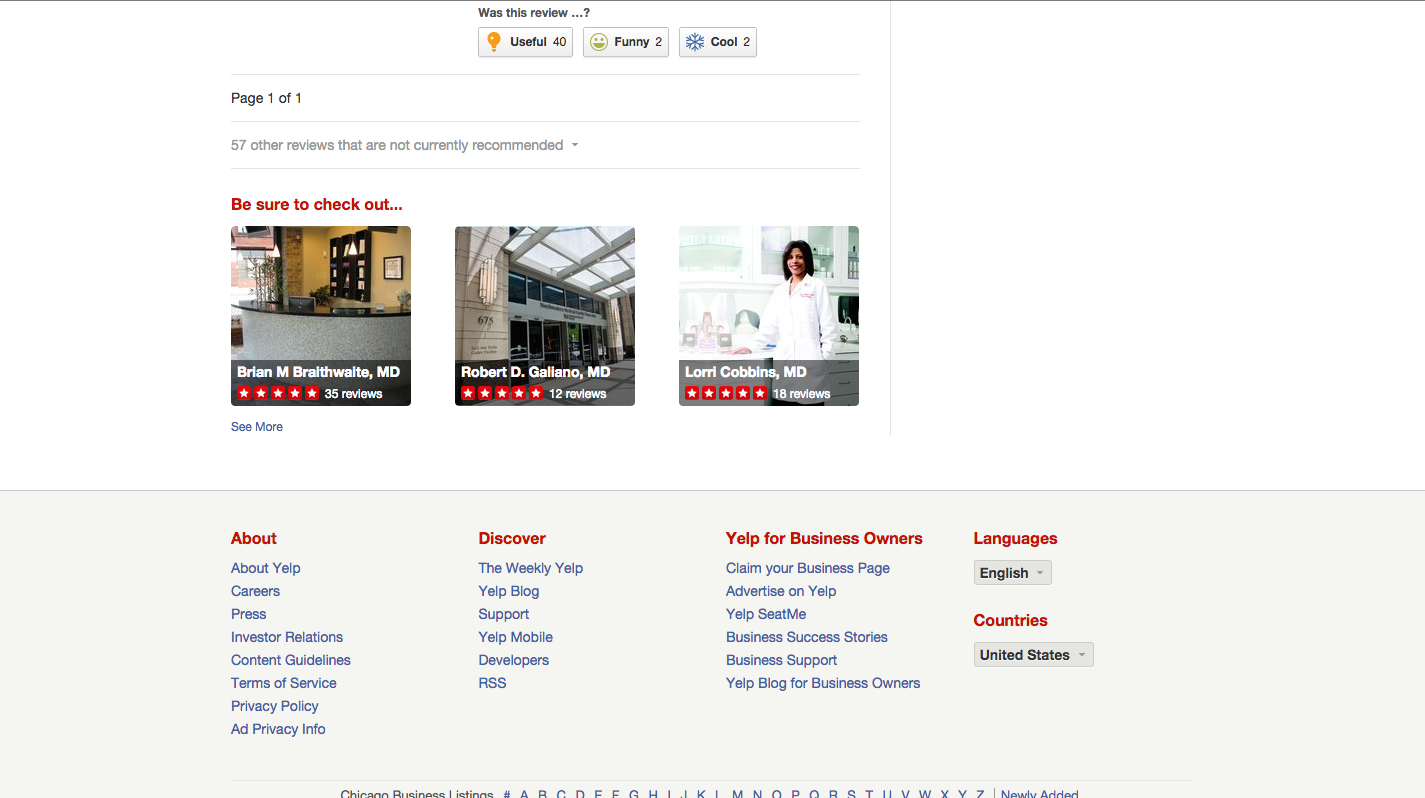1425x798 pixels.
Task: Click the '12 reviews' count
Action: (x=577, y=394)
